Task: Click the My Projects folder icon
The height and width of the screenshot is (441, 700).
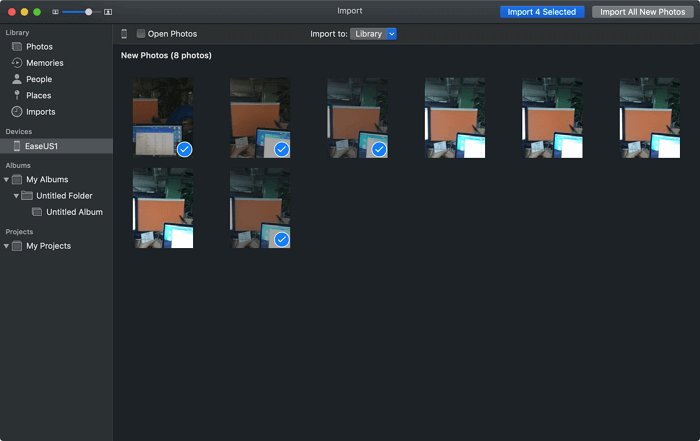Action: click(x=17, y=246)
